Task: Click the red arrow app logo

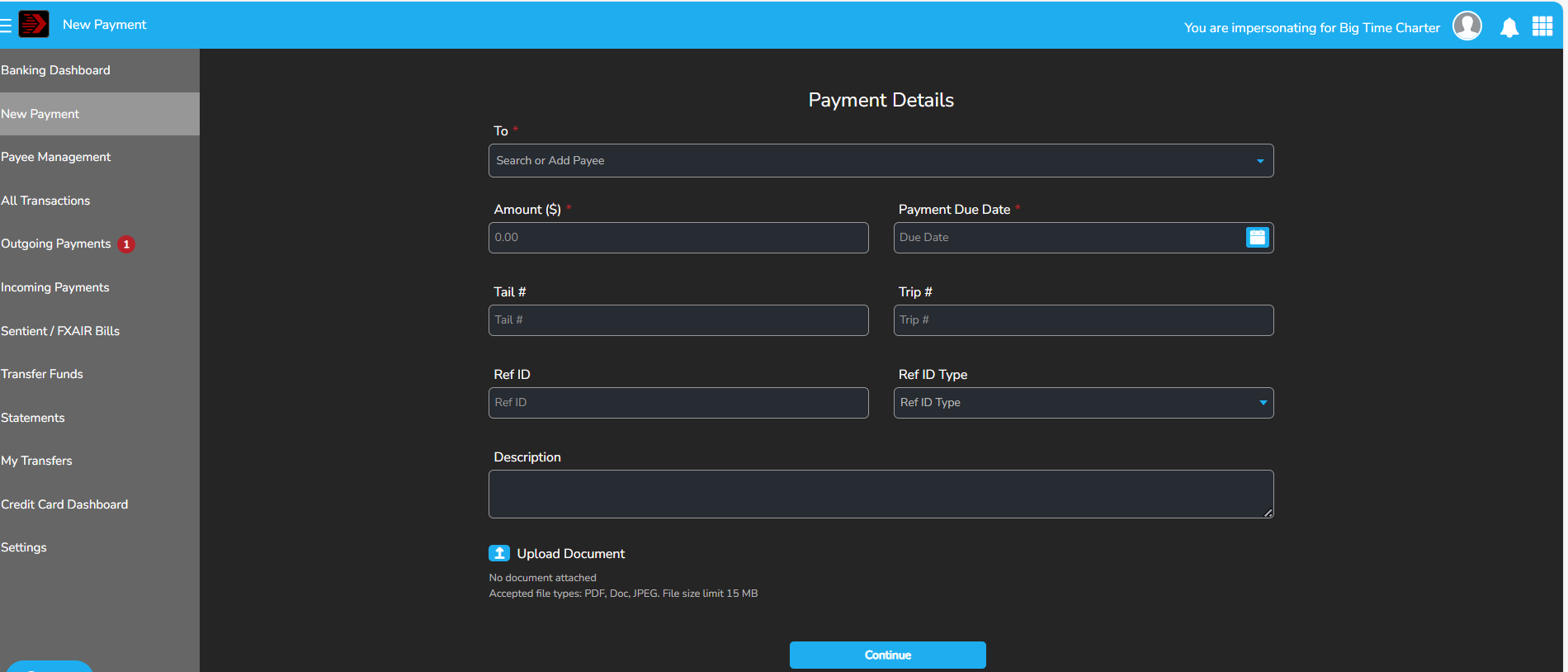Action: click(x=34, y=24)
